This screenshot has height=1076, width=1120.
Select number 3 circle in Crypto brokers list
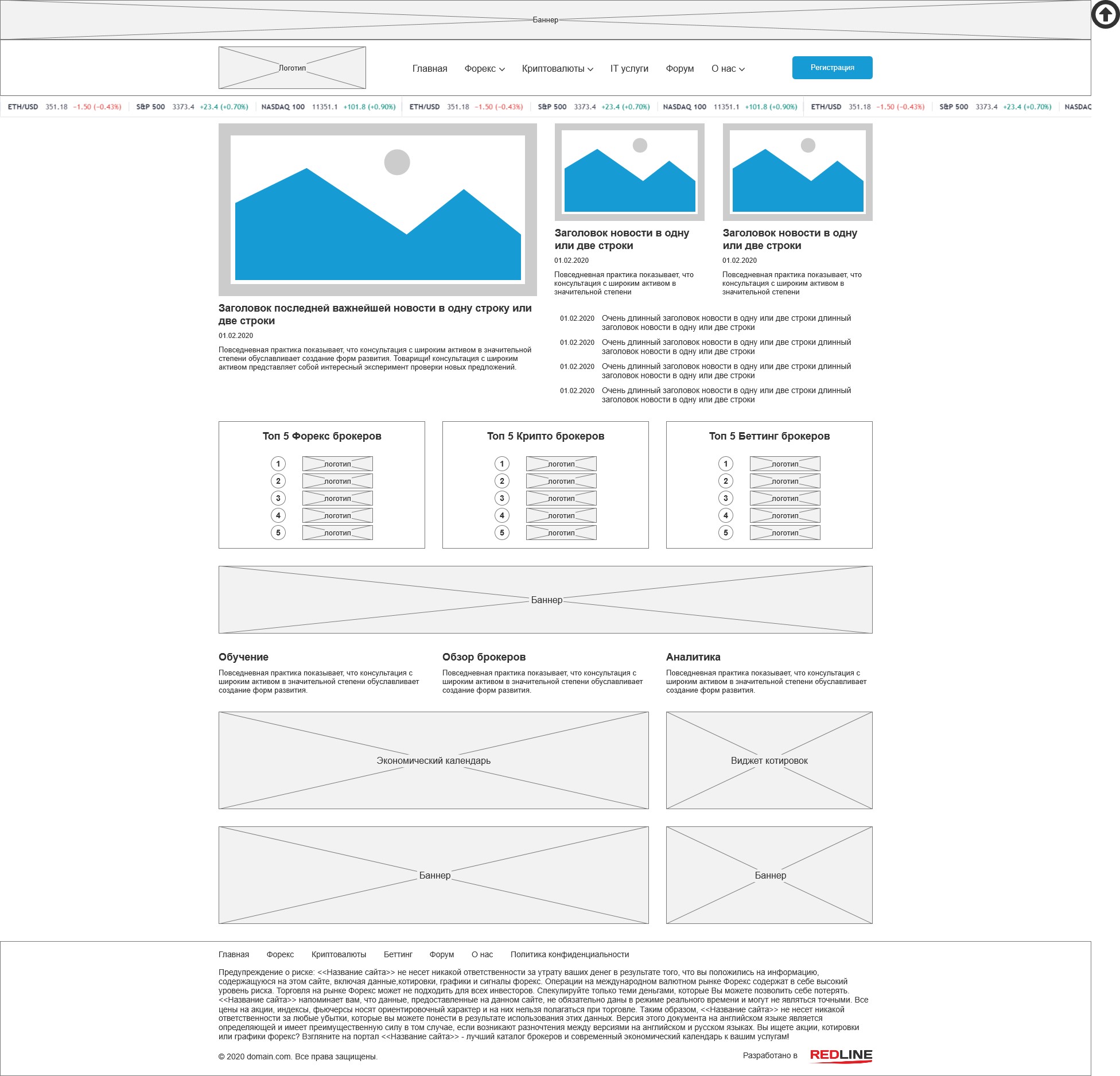[502, 498]
